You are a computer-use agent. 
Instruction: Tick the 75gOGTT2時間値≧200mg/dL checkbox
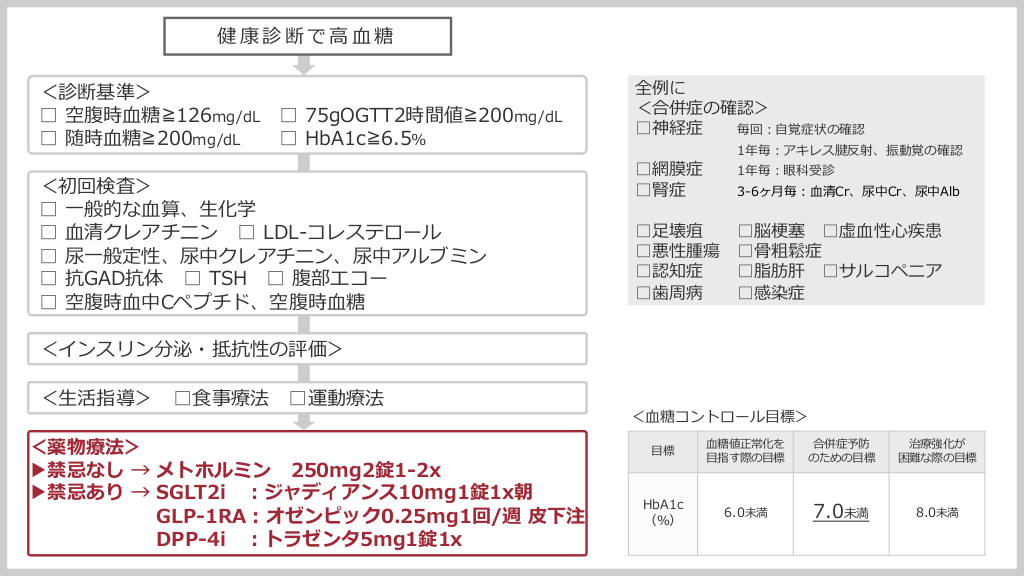click(x=289, y=116)
